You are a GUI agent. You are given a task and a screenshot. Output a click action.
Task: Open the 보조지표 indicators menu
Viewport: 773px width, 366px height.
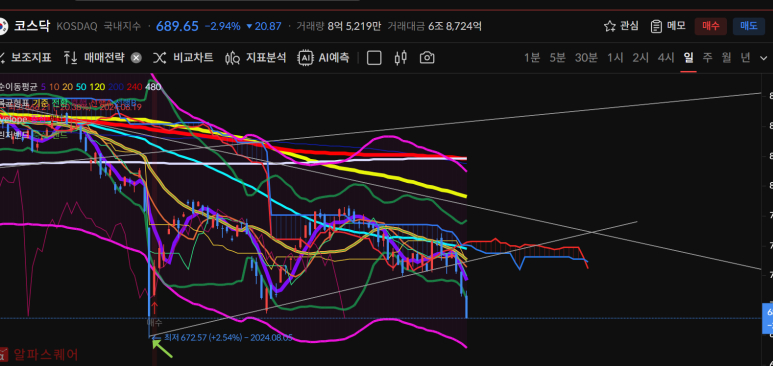(x=26, y=58)
